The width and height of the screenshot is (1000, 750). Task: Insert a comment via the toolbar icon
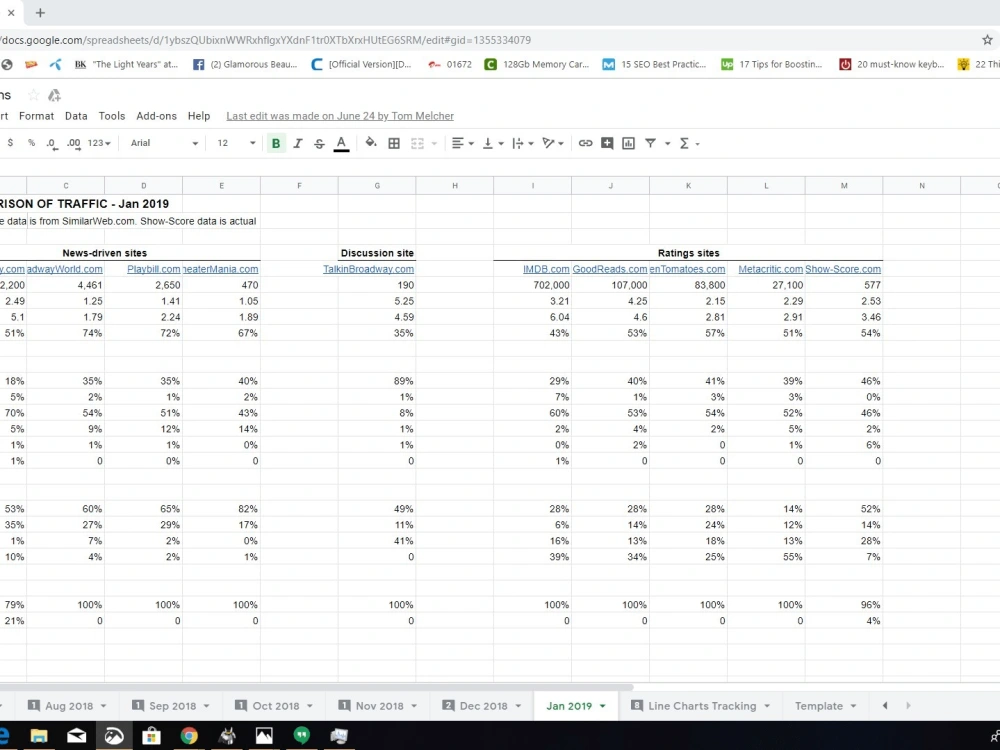click(607, 143)
